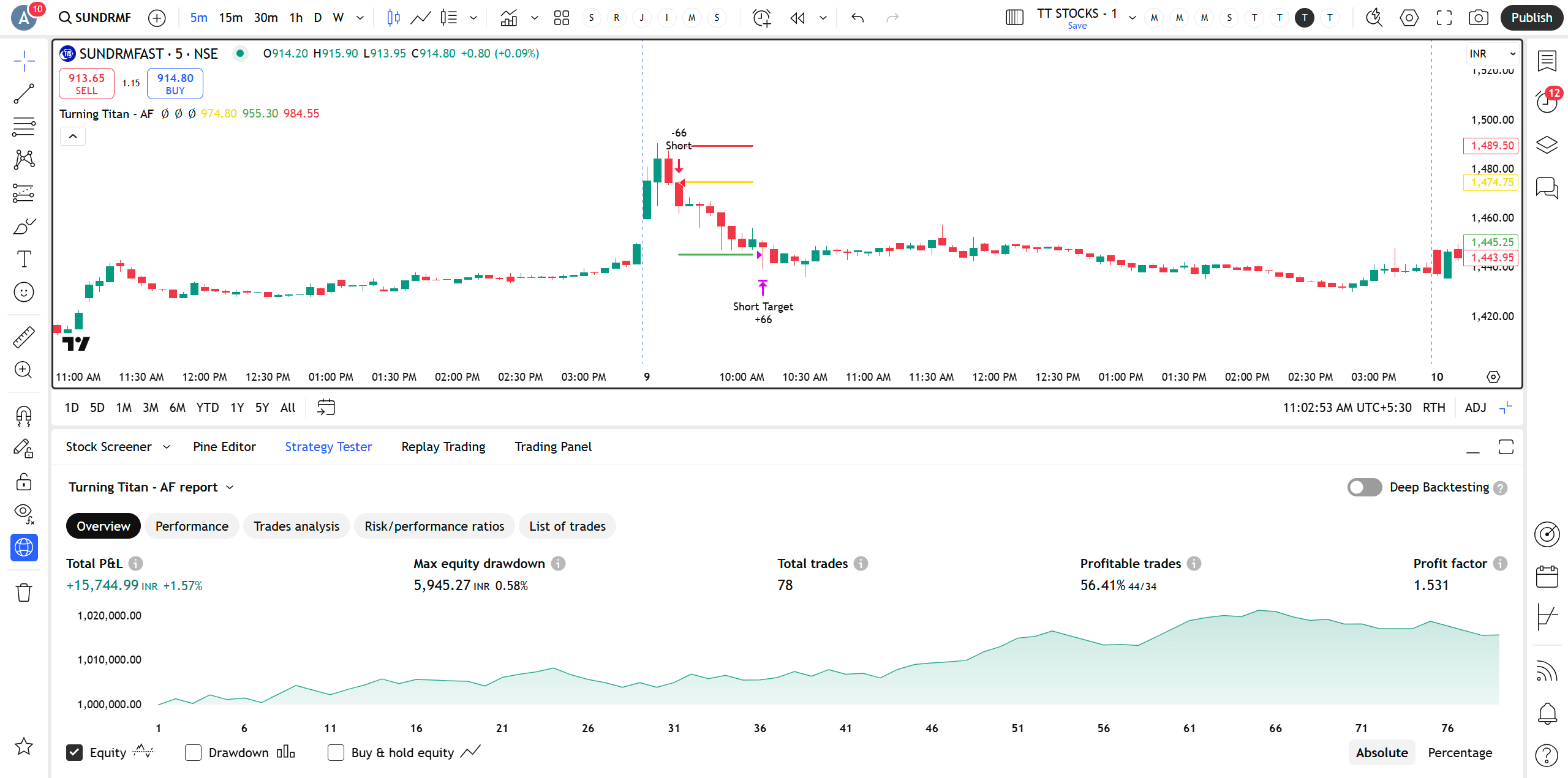The height and width of the screenshot is (778, 1568).
Task: Check Buy & hold equity checkbox
Action: click(x=336, y=752)
